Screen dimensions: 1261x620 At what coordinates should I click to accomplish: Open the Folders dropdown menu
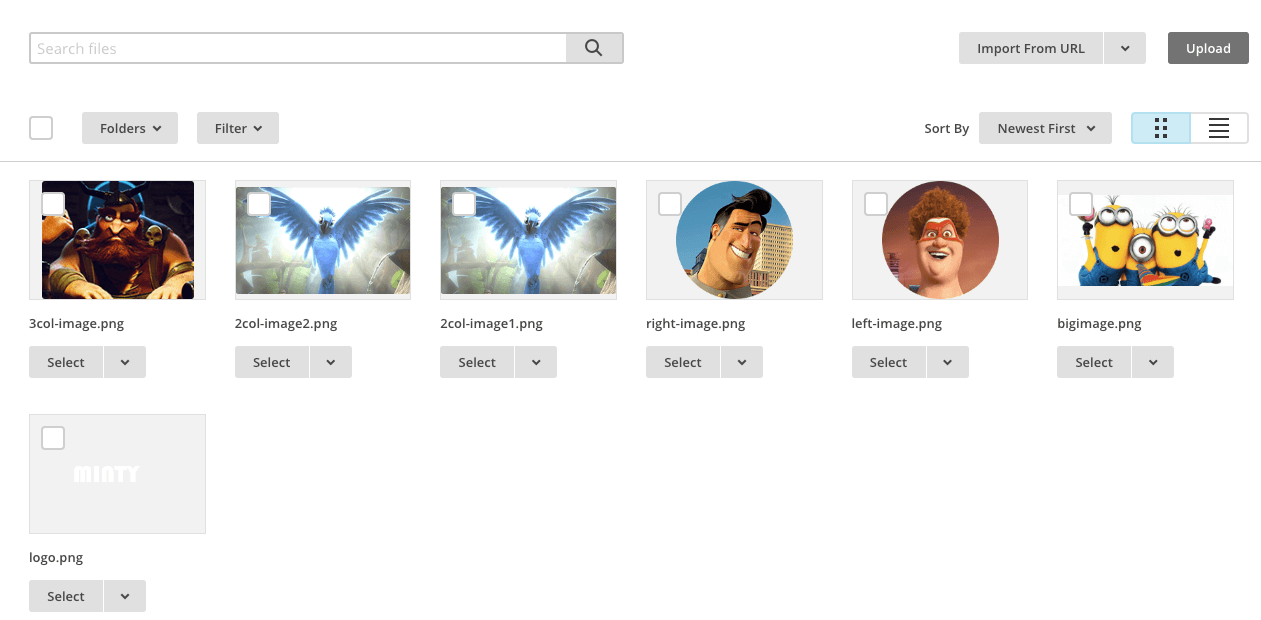pos(129,128)
